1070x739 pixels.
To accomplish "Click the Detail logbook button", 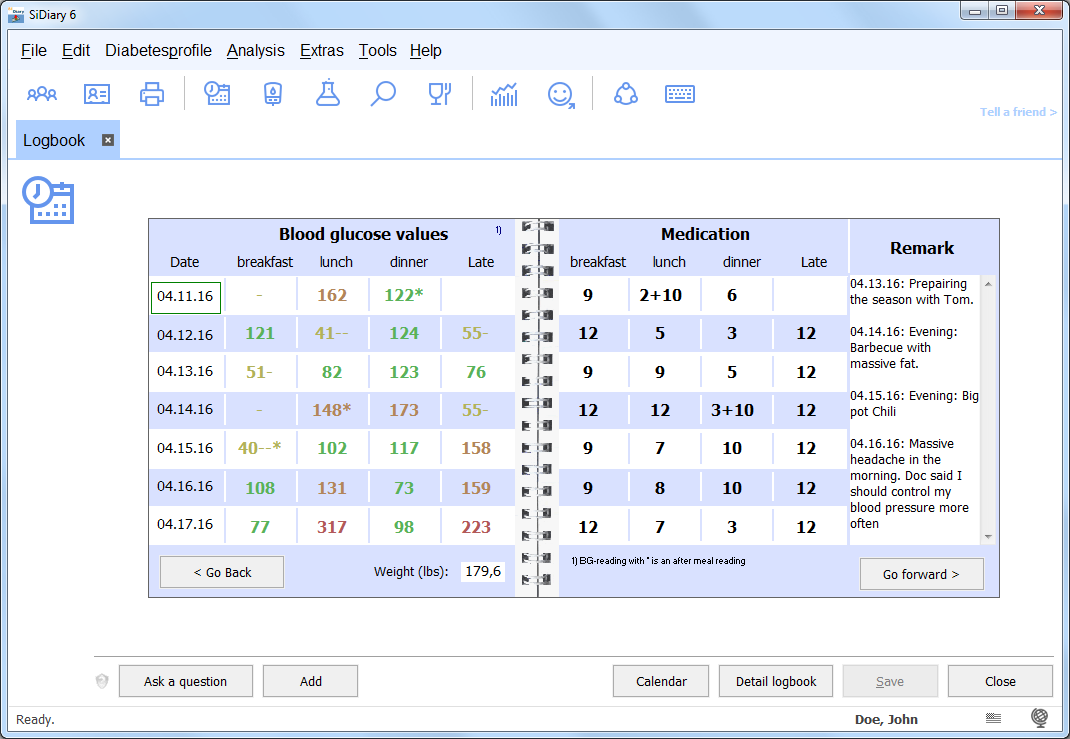I will tap(776, 681).
